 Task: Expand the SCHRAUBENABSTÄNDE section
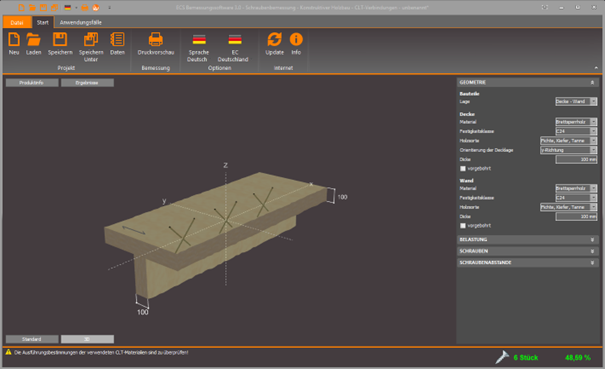click(527, 262)
